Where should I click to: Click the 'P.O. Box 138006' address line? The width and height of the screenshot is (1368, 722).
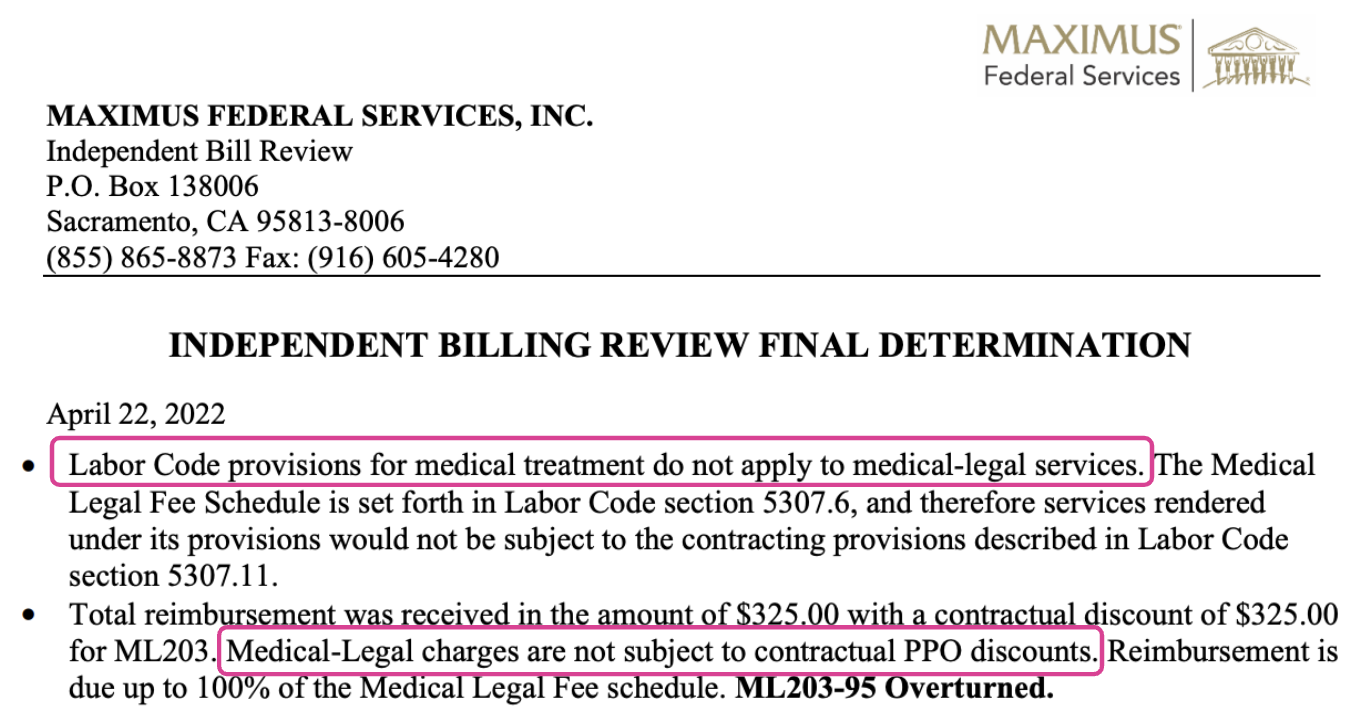point(152,187)
